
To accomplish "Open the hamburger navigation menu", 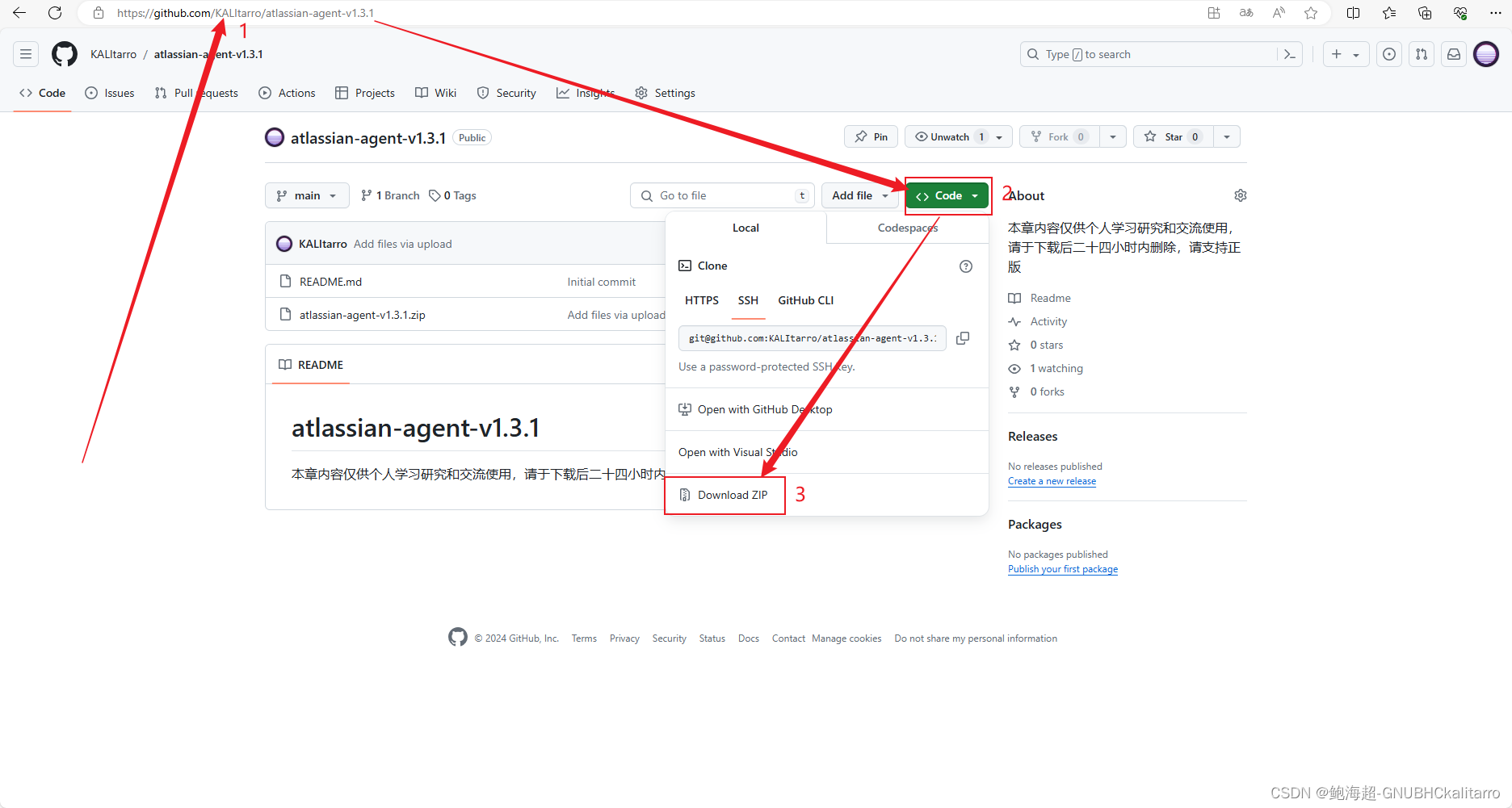I will coord(26,54).
